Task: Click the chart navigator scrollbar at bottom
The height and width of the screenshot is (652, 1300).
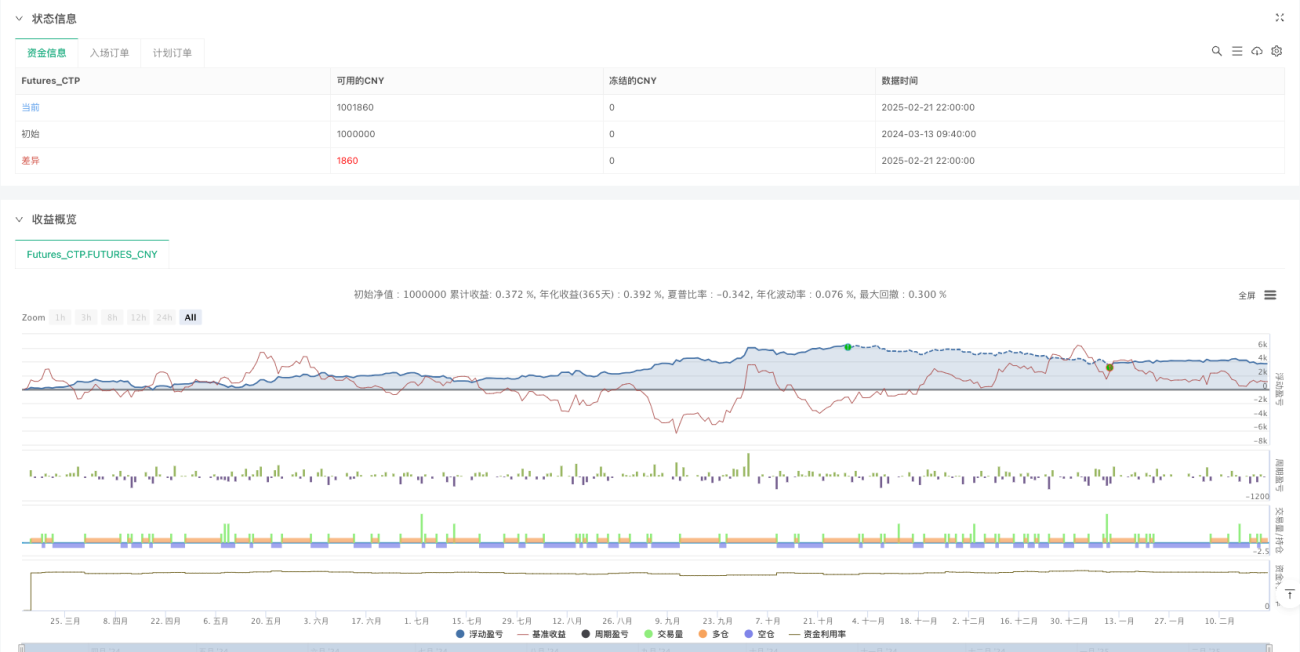Action: pos(646,647)
